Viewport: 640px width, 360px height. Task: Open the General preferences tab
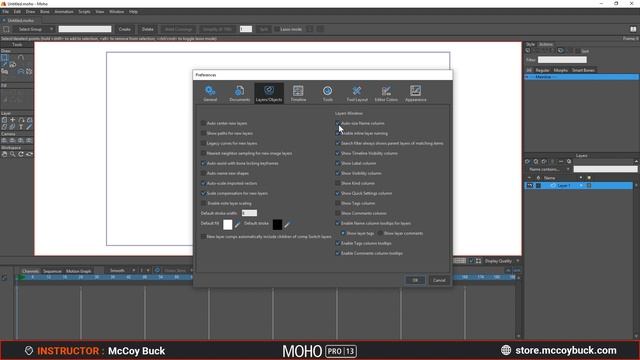click(x=210, y=93)
